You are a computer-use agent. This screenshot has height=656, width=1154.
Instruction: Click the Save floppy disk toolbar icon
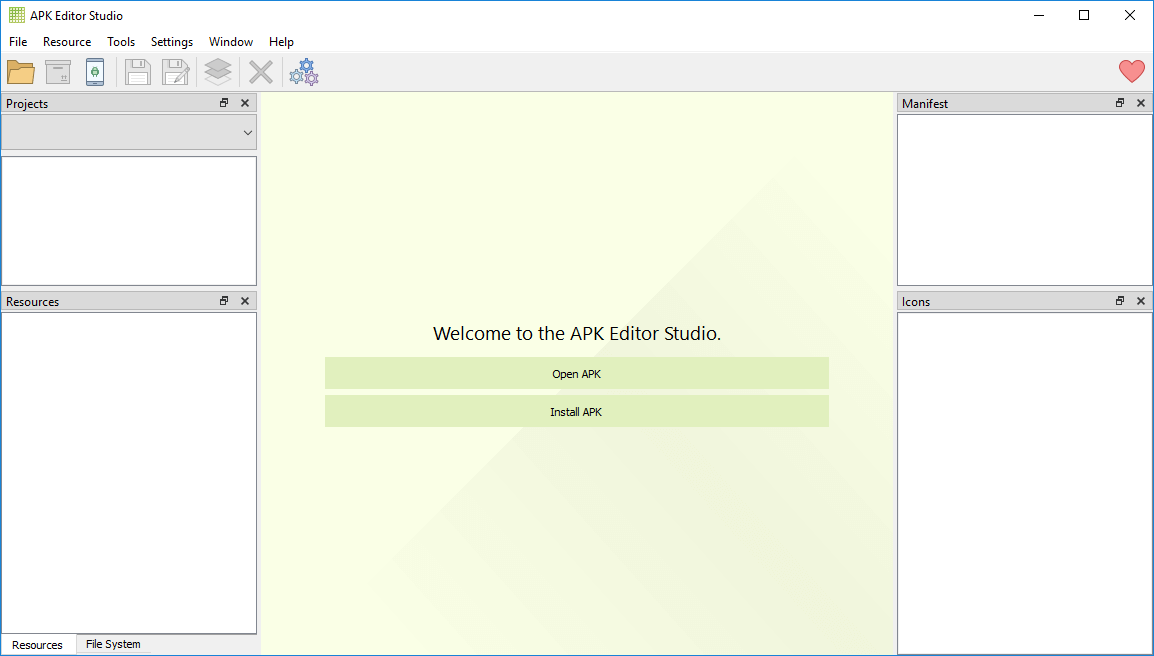click(137, 72)
